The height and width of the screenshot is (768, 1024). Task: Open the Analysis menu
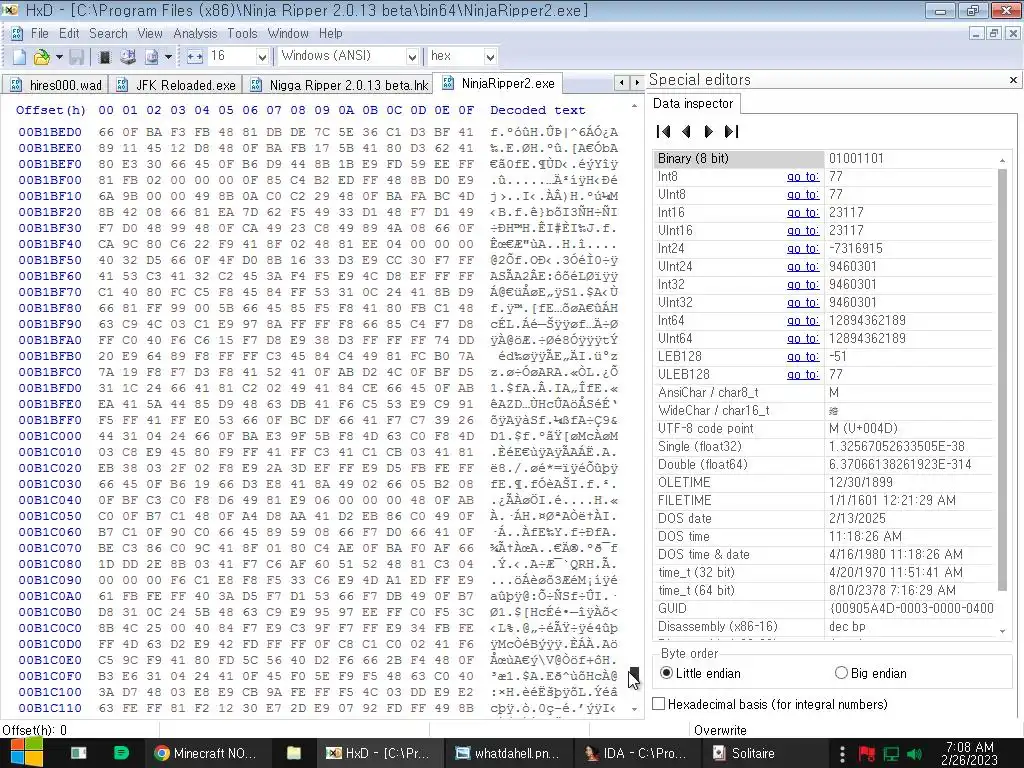pyautogui.click(x=195, y=33)
